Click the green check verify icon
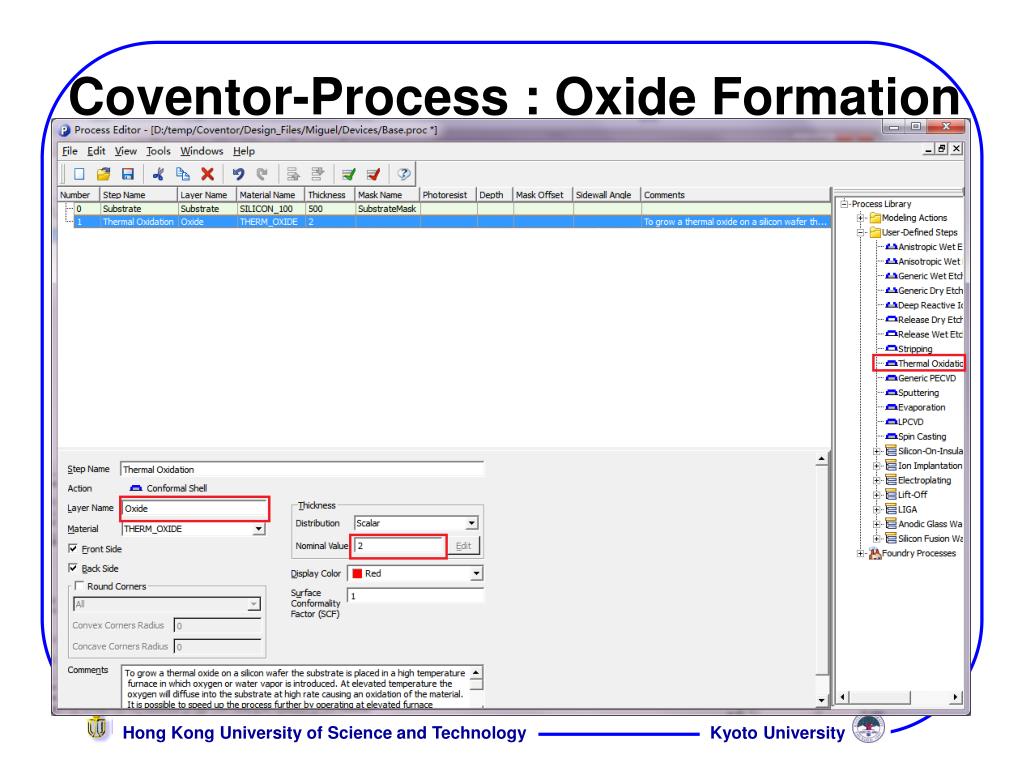Viewport: 1024px width, 768px height. (x=349, y=174)
